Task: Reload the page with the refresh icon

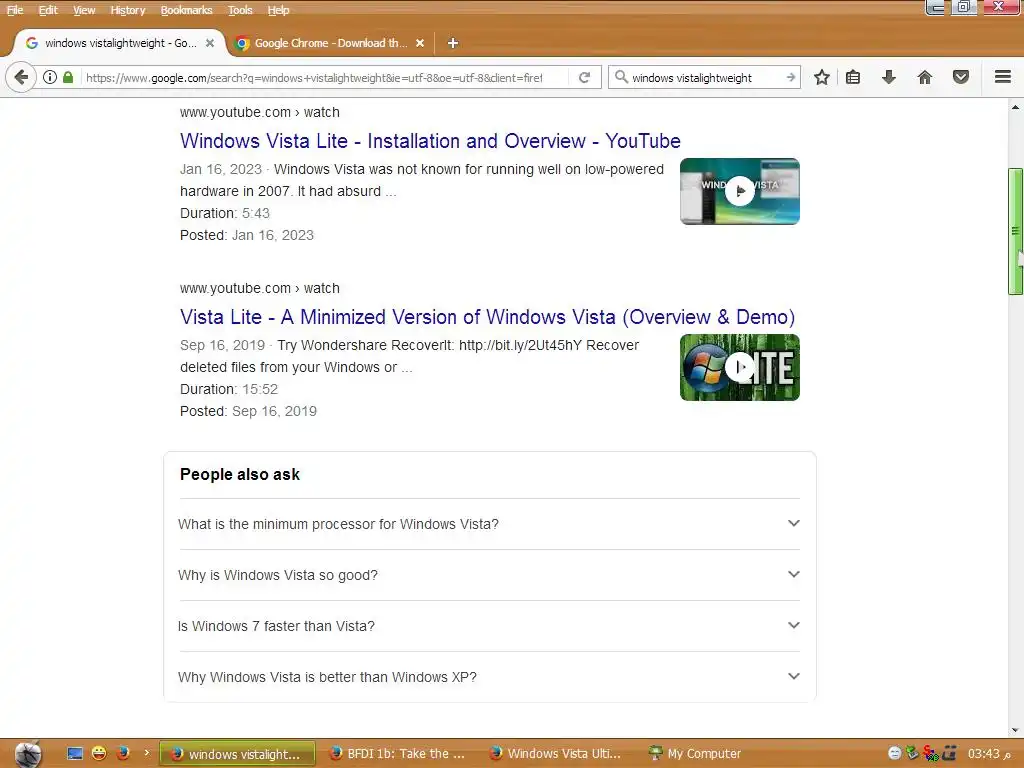Action: (x=584, y=77)
